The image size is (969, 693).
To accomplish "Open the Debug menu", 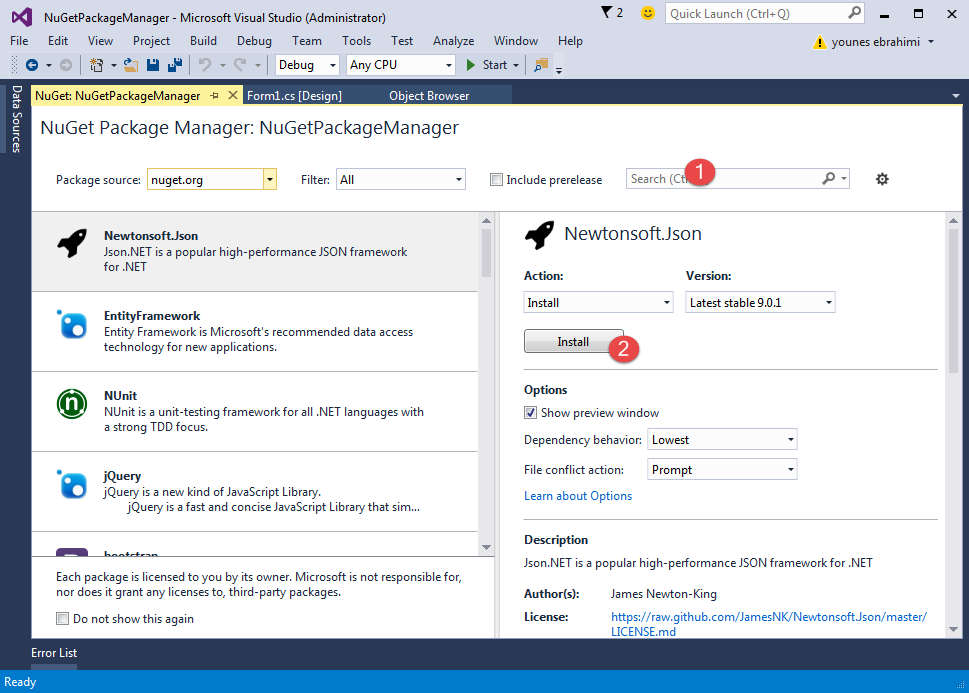I will 253,41.
